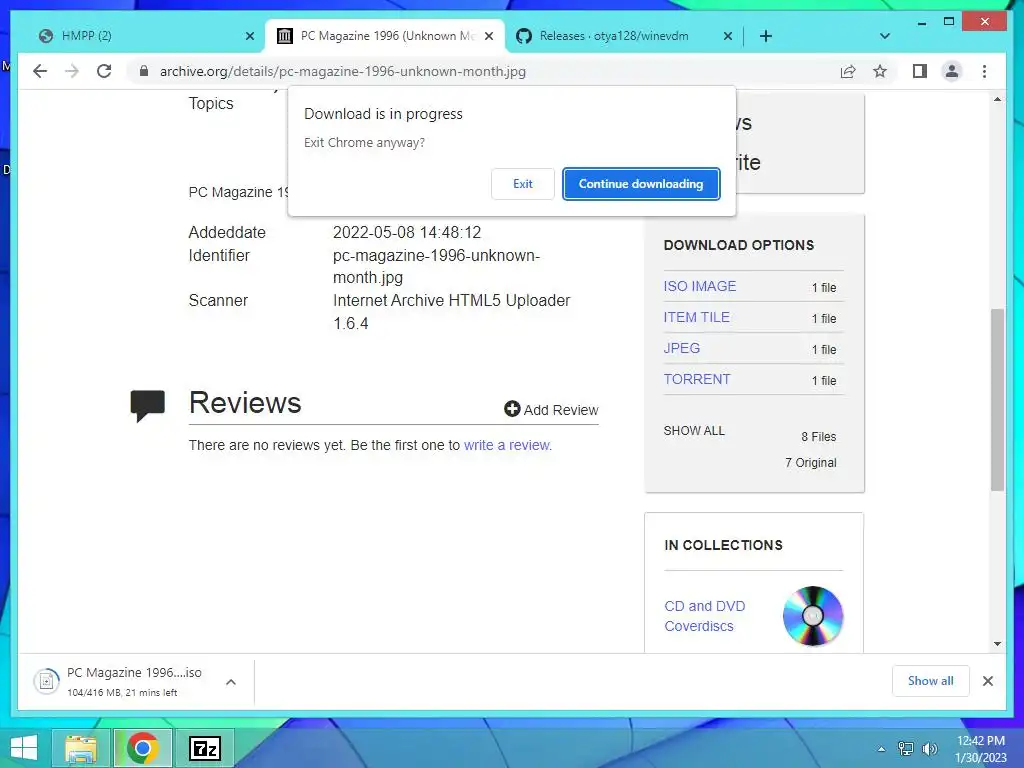Image resolution: width=1024 pixels, height=768 pixels.
Task: Open the TORRENT download link
Action: coord(697,379)
